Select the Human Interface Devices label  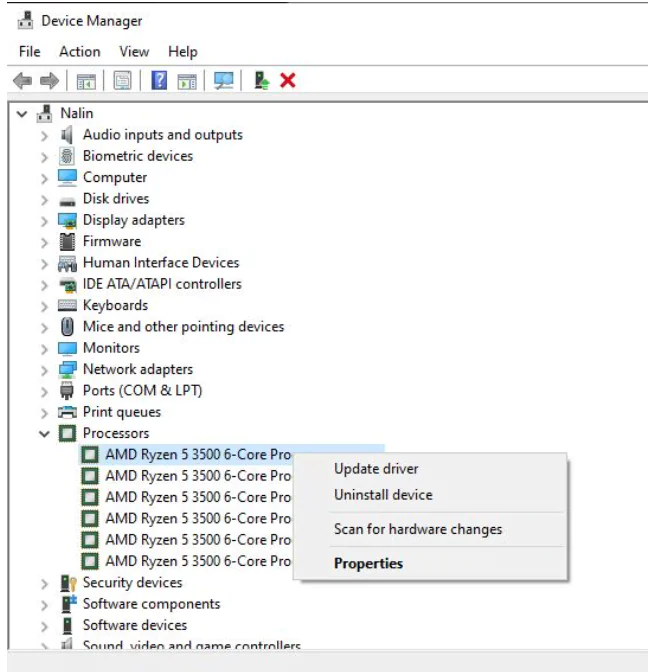click(x=161, y=263)
